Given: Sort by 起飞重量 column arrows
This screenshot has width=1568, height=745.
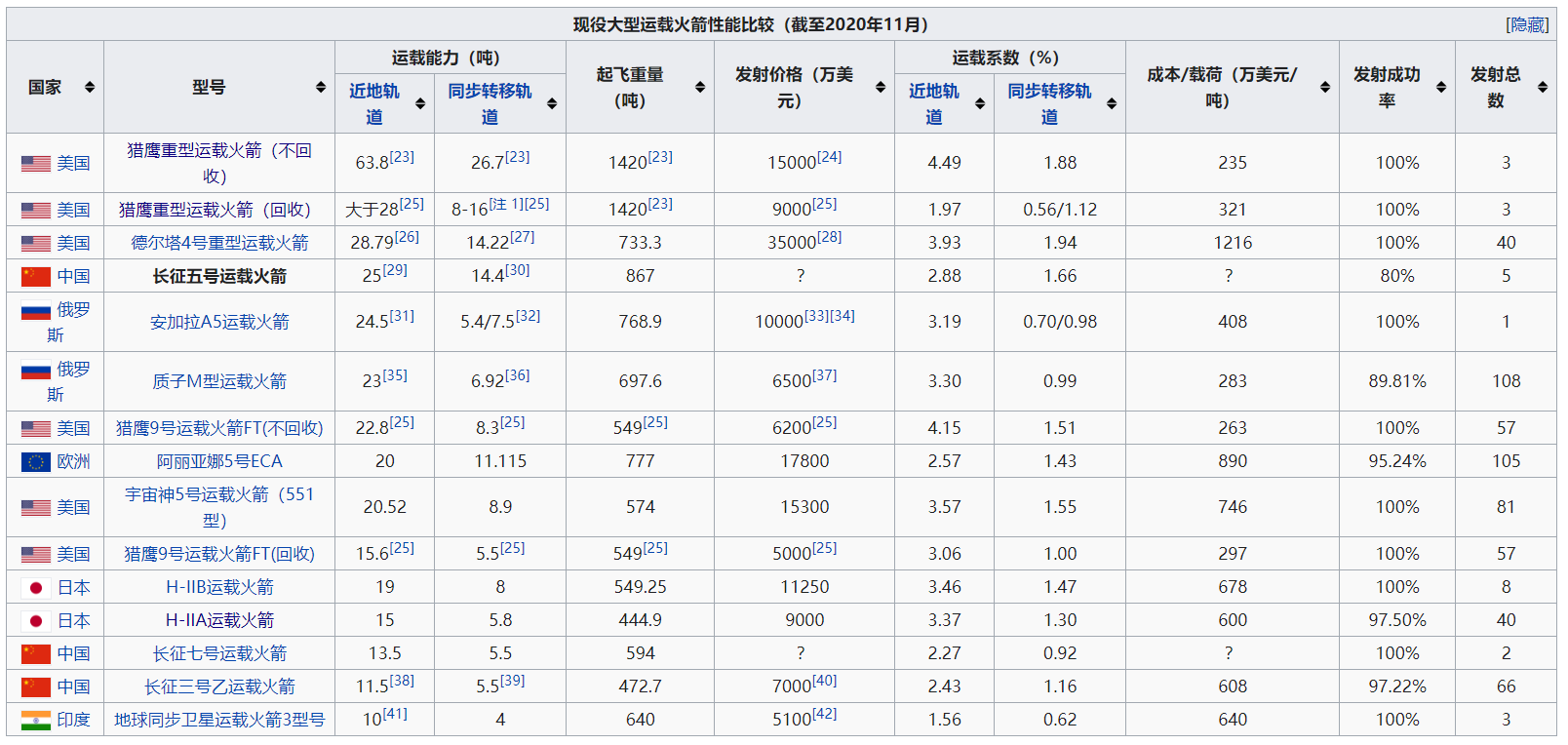Looking at the screenshot, I should [700, 87].
